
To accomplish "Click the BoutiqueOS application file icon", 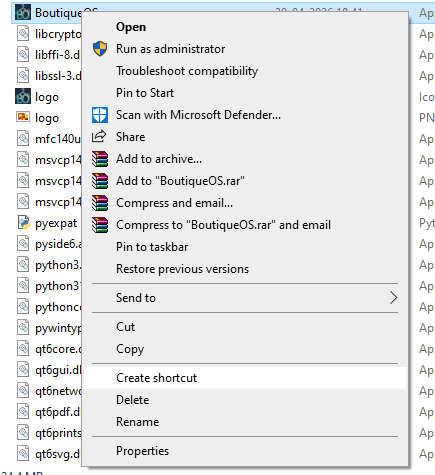I will pyautogui.click(x=23, y=12).
